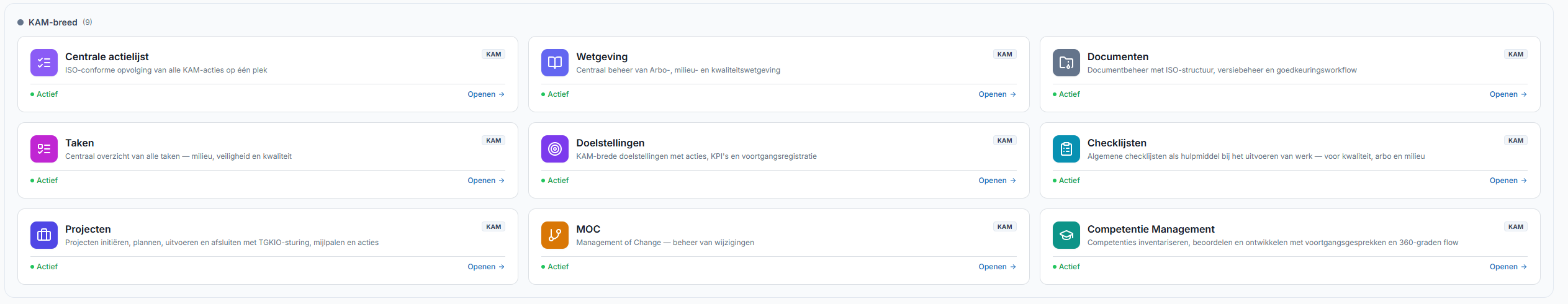This screenshot has width=1568, height=304.
Task: Click the KAM badge on MOC card
Action: (1005, 226)
